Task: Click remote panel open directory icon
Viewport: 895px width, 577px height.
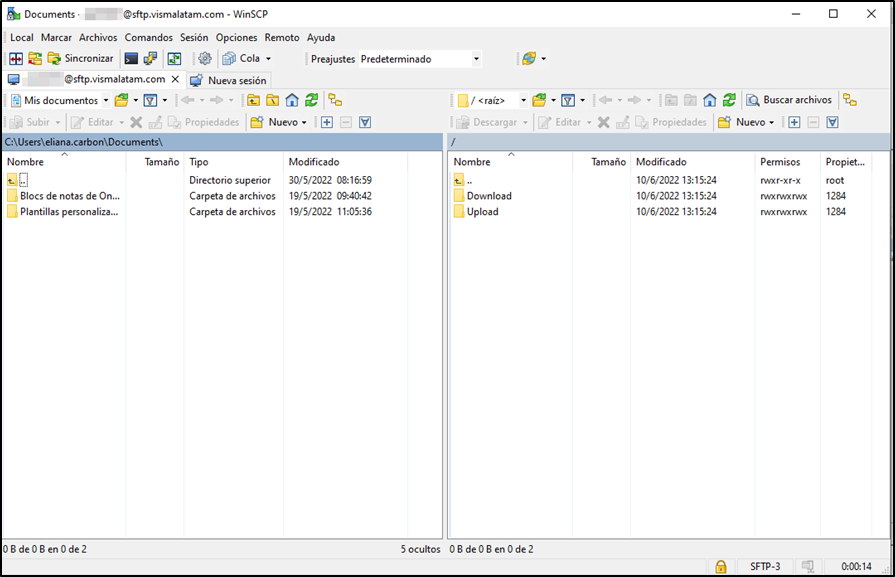Action: (x=539, y=100)
